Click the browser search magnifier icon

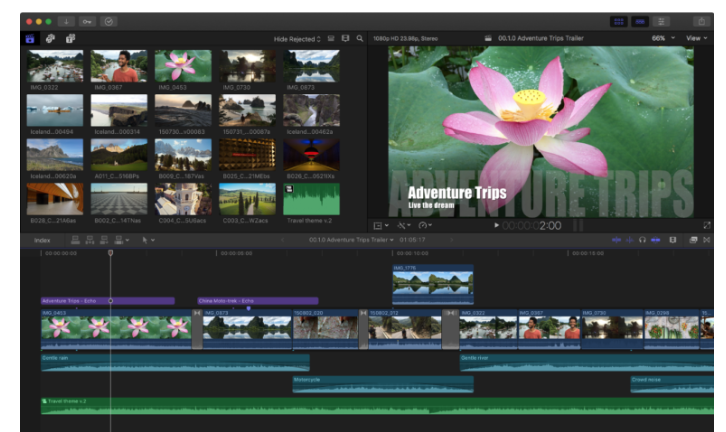(x=359, y=38)
